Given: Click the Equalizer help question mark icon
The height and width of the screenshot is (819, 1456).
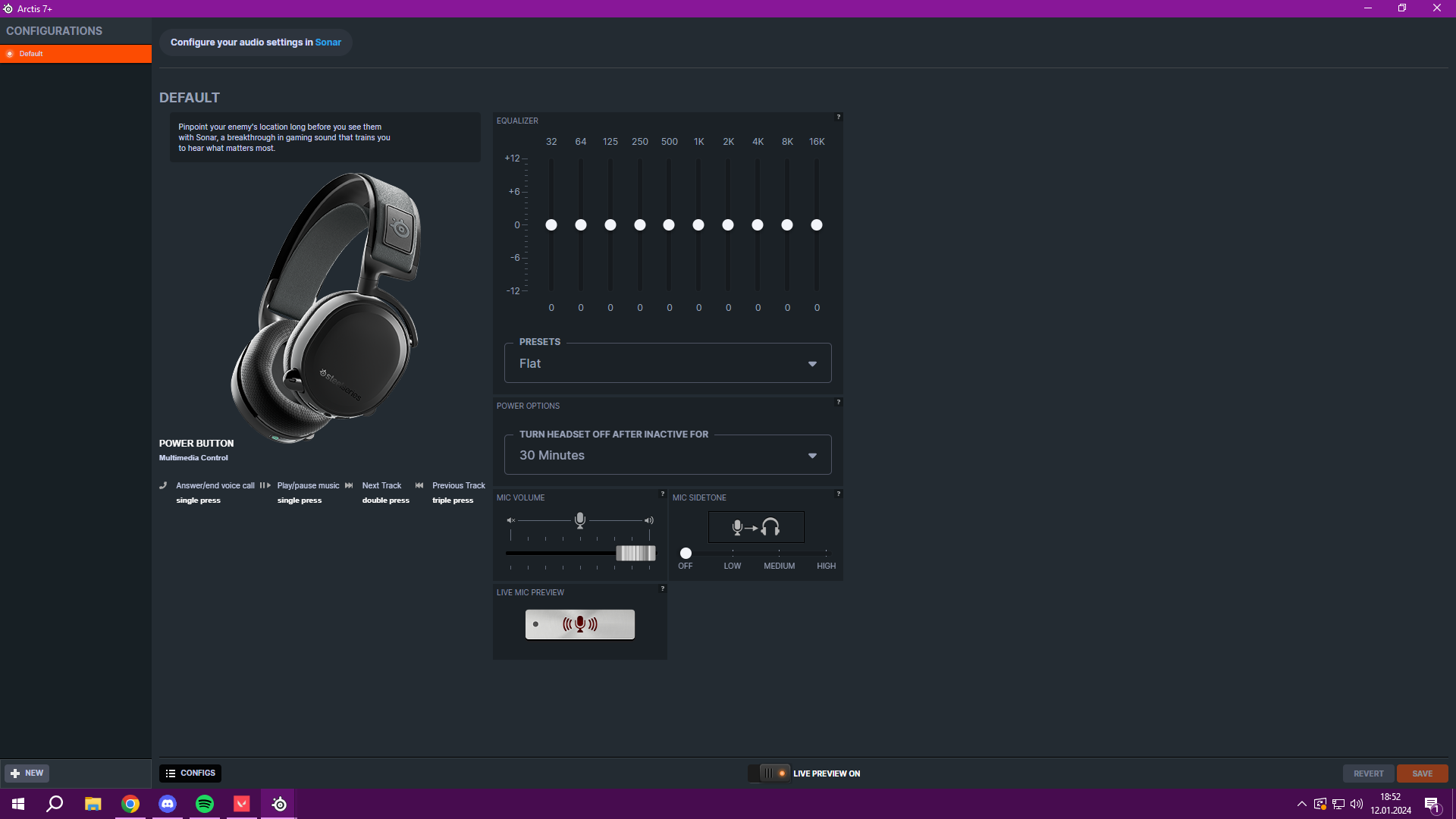Looking at the screenshot, I should click(838, 117).
